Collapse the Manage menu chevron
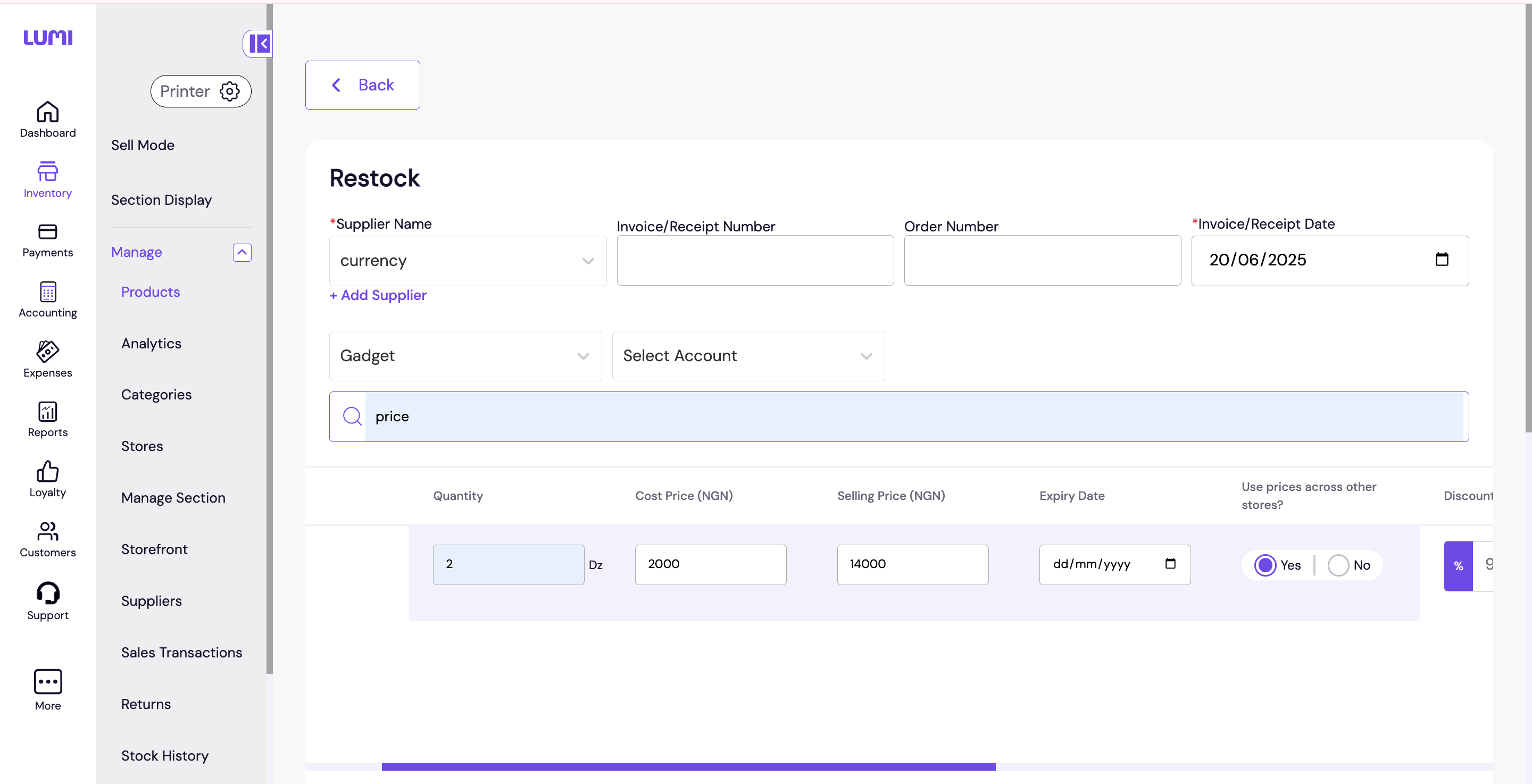This screenshot has height=784, width=1532. pyautogui.click(x=242, y=252)
